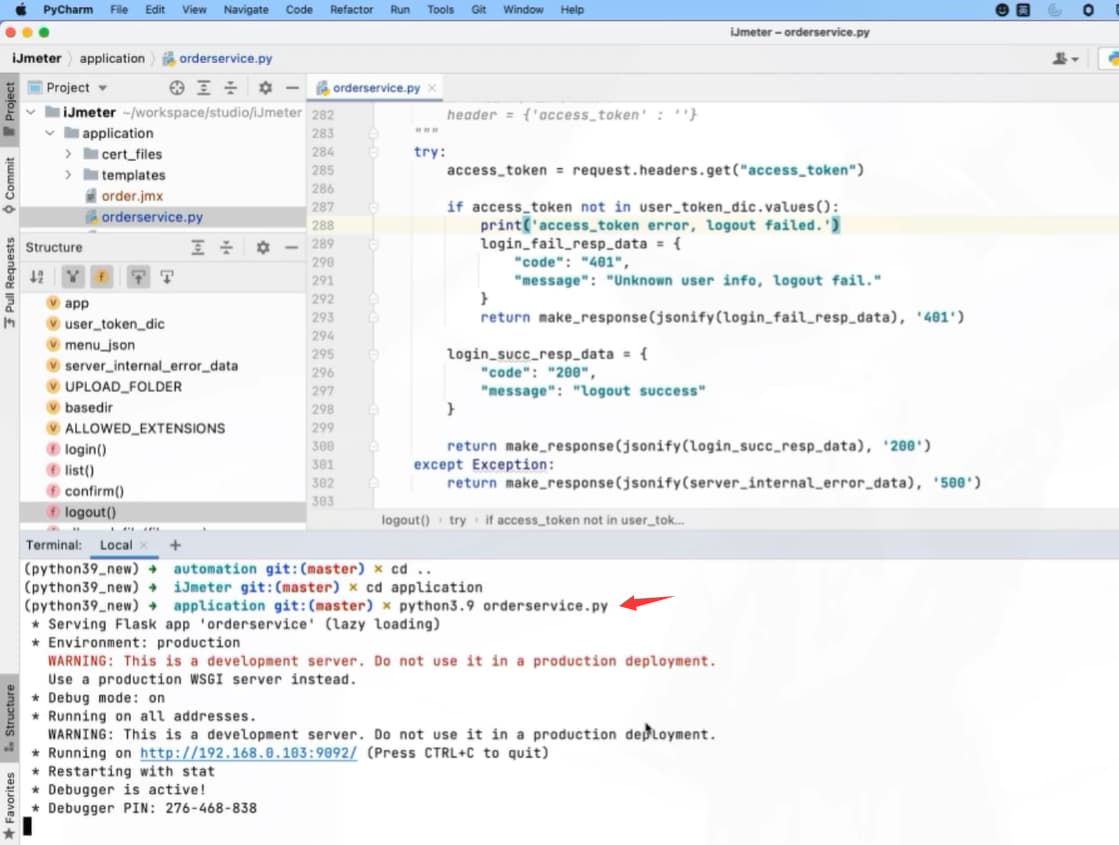Expand the cert_files folder
The width and height of the screenshot is (1119, 845).
click(x=69, y=154)
